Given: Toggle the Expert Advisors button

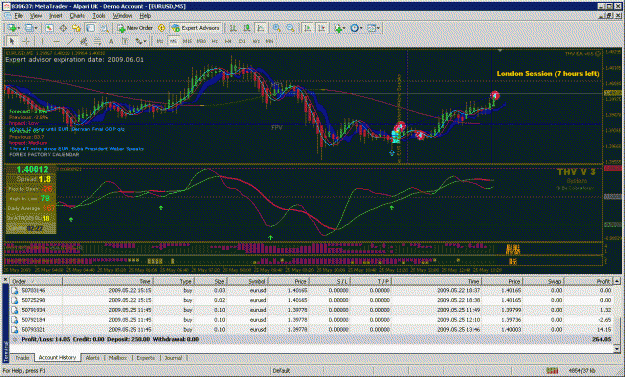Looking at the screenshot, I should (196, 28).
